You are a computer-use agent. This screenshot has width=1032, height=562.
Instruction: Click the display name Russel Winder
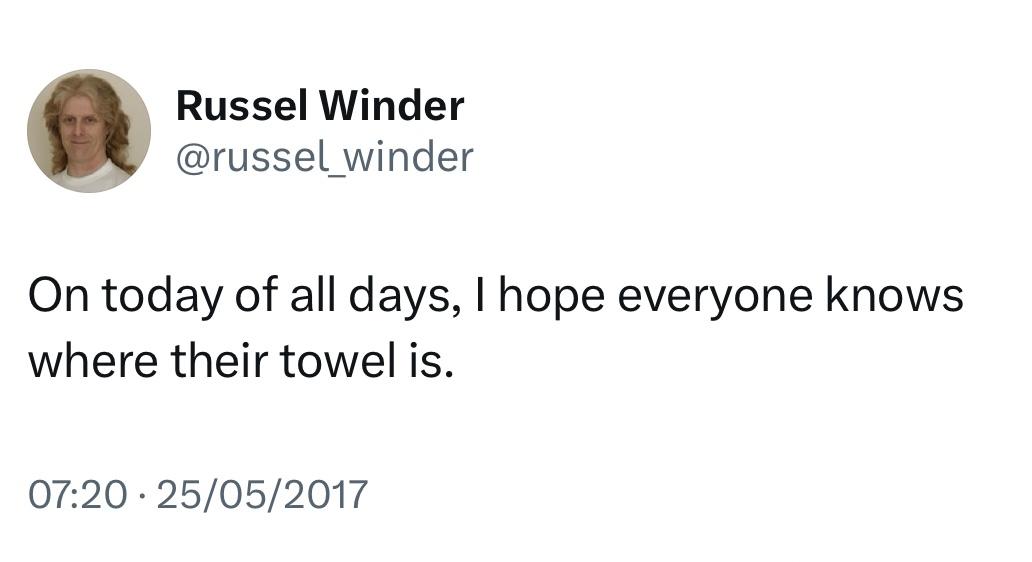(320, 106)
